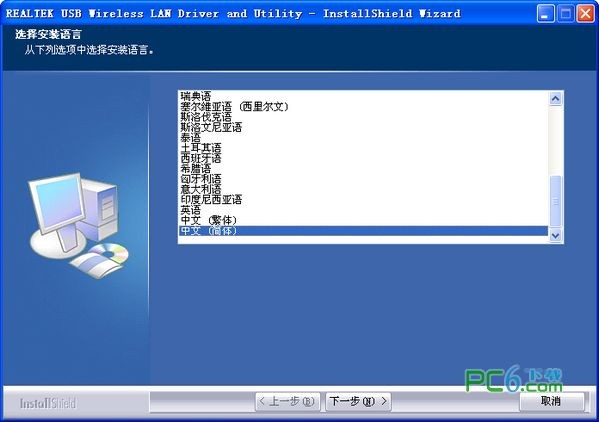Viewport: 599px width, 422px height.
Task: Choose 斯洛文尼亚语 from the list
Action: coord(364,127)
